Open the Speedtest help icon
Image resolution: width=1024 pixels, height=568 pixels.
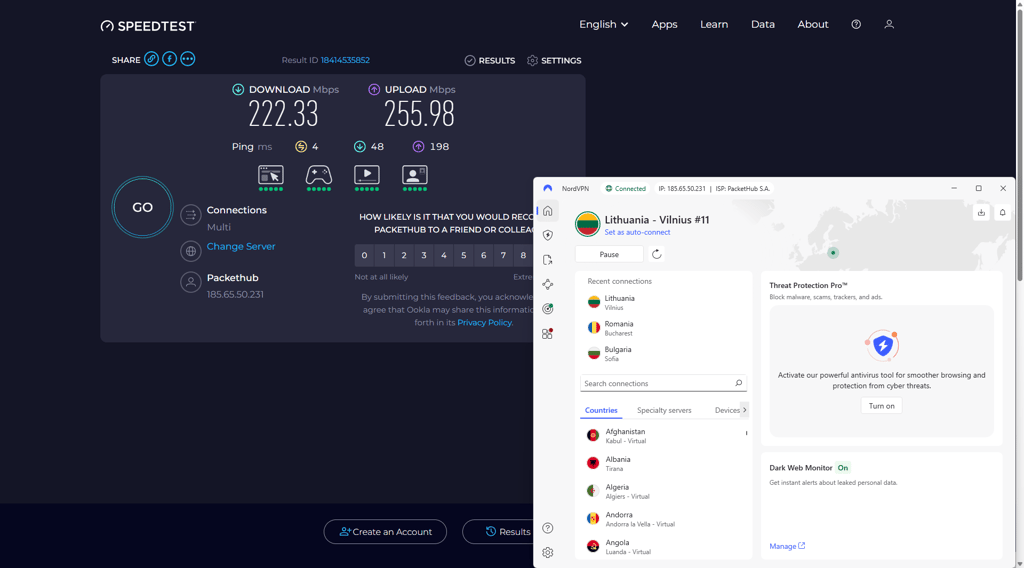(x=856, y=24)
